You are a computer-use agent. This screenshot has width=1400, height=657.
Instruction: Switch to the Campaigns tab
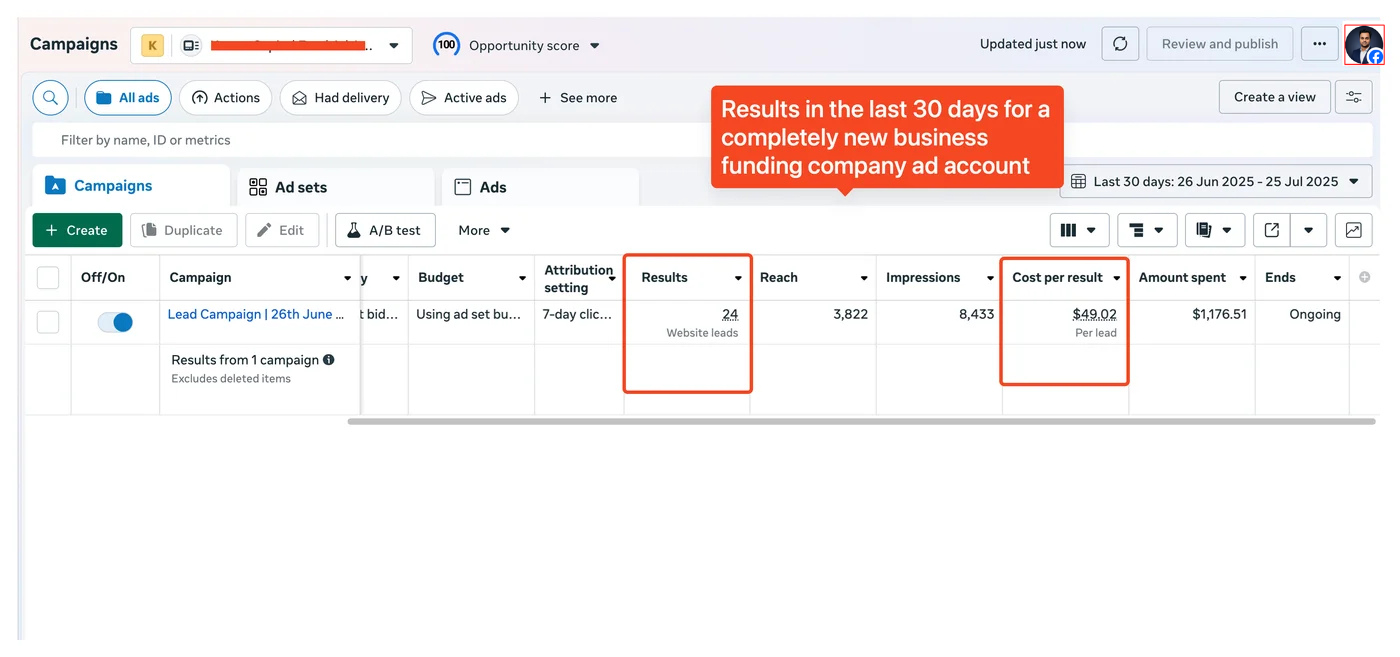point(131,186)
